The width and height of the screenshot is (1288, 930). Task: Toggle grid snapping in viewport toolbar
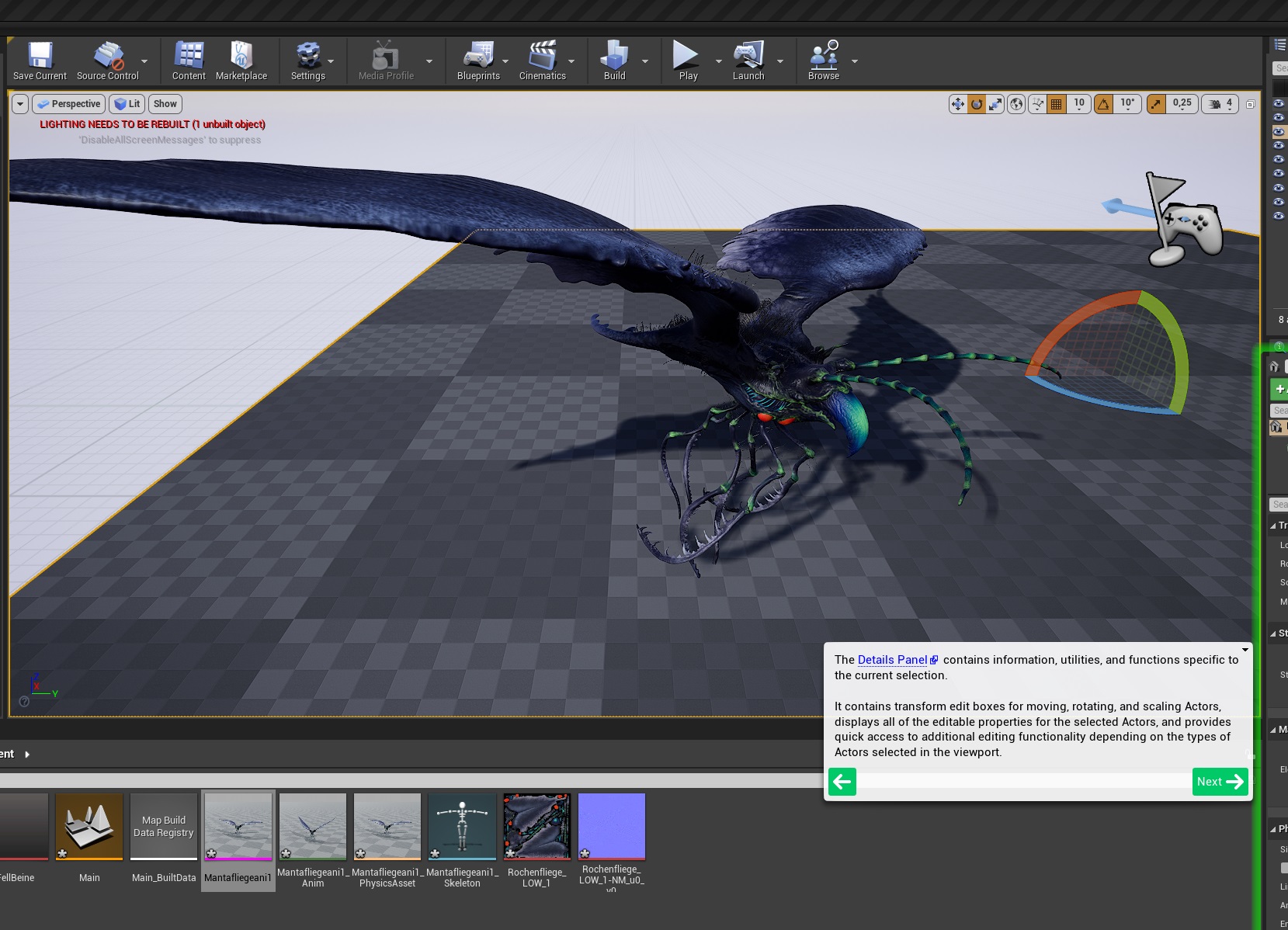click(1056, 104)
